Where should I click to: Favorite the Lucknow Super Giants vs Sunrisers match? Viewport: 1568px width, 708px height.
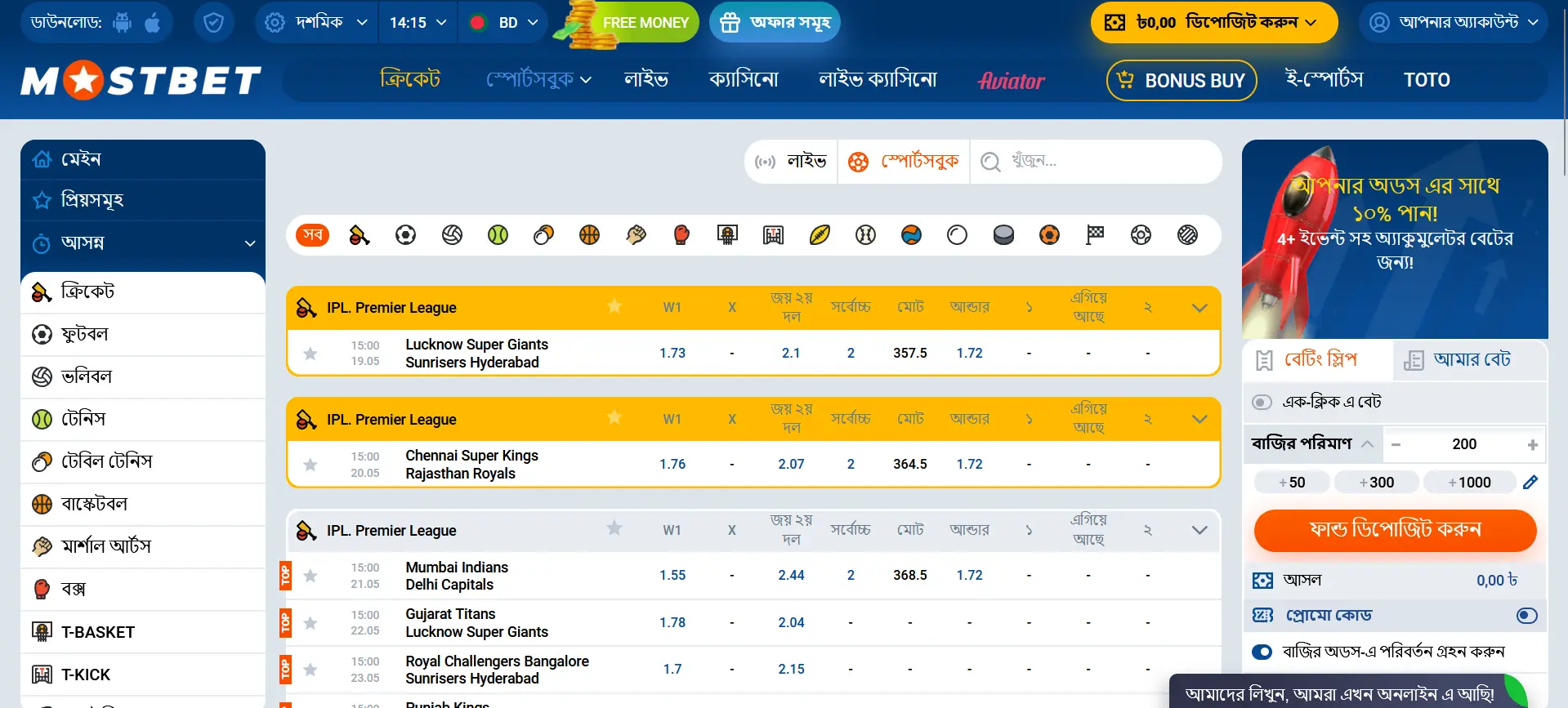coord(310,354)
